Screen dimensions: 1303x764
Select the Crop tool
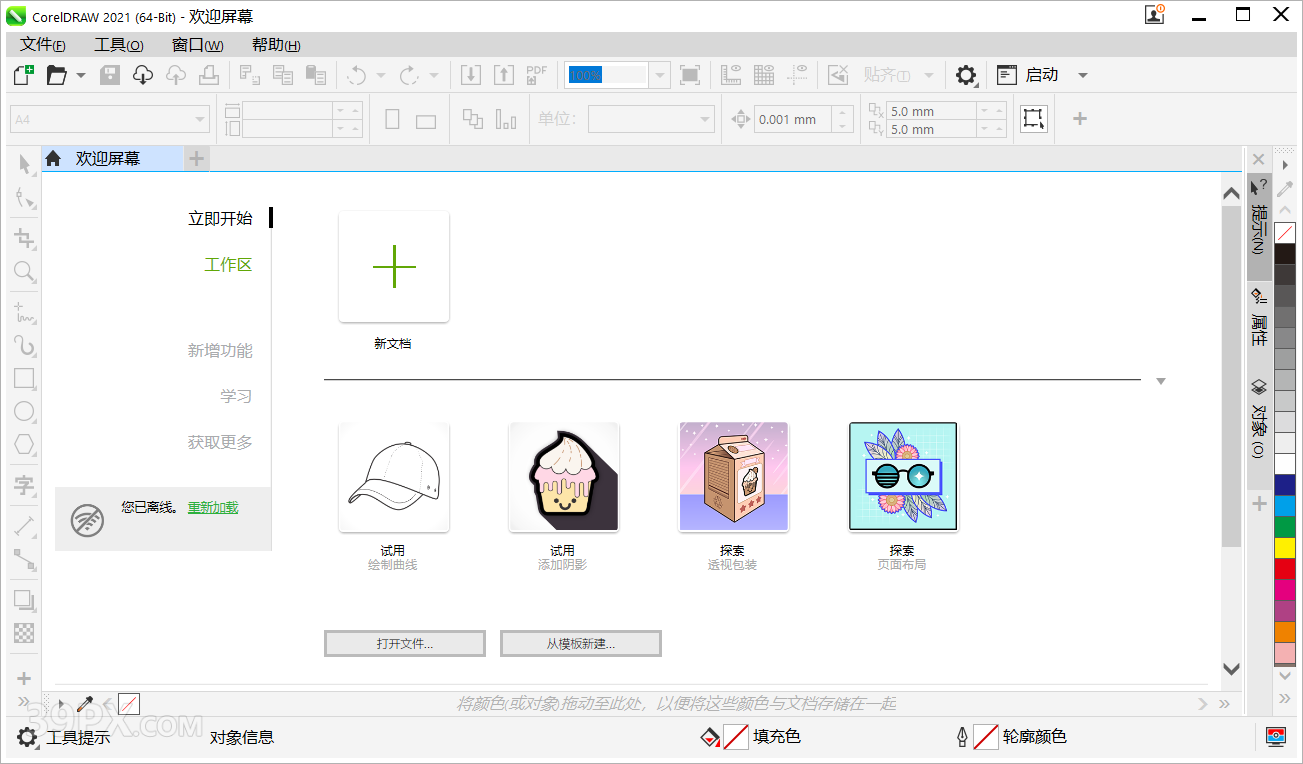(25, 238)
